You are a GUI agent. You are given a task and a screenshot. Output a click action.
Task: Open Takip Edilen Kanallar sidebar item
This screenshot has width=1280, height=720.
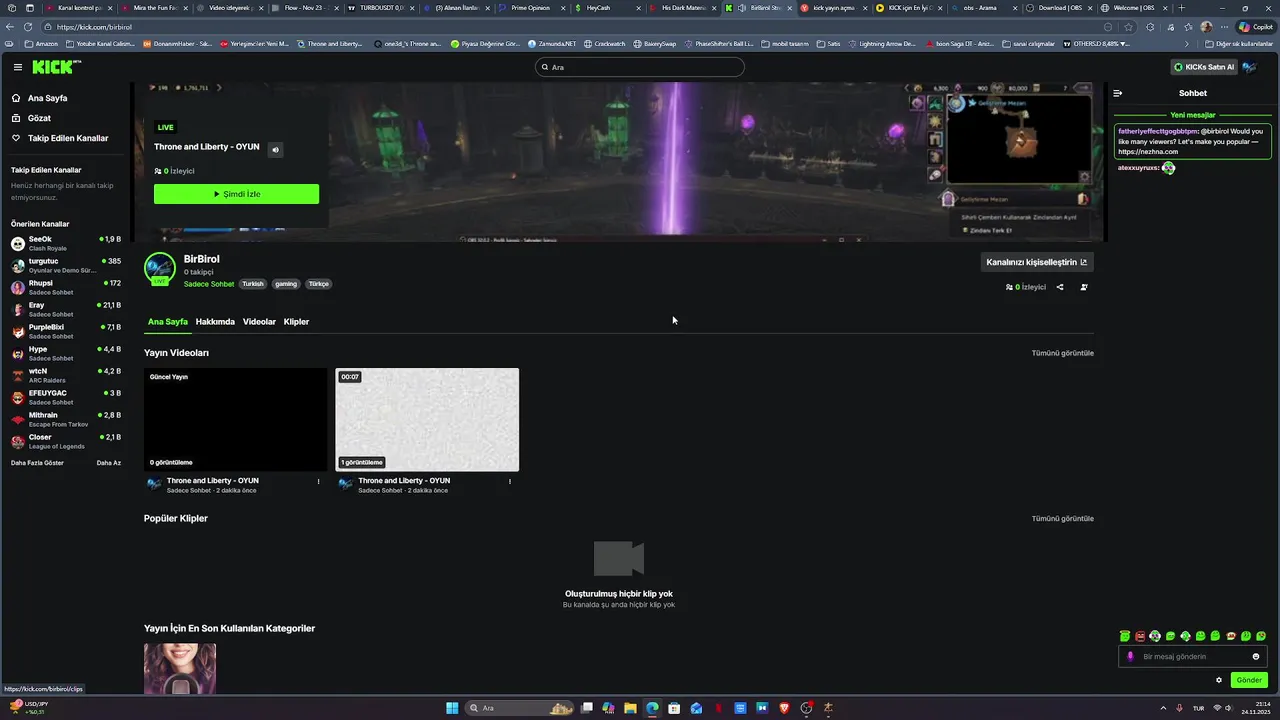(x=60, y=138)
